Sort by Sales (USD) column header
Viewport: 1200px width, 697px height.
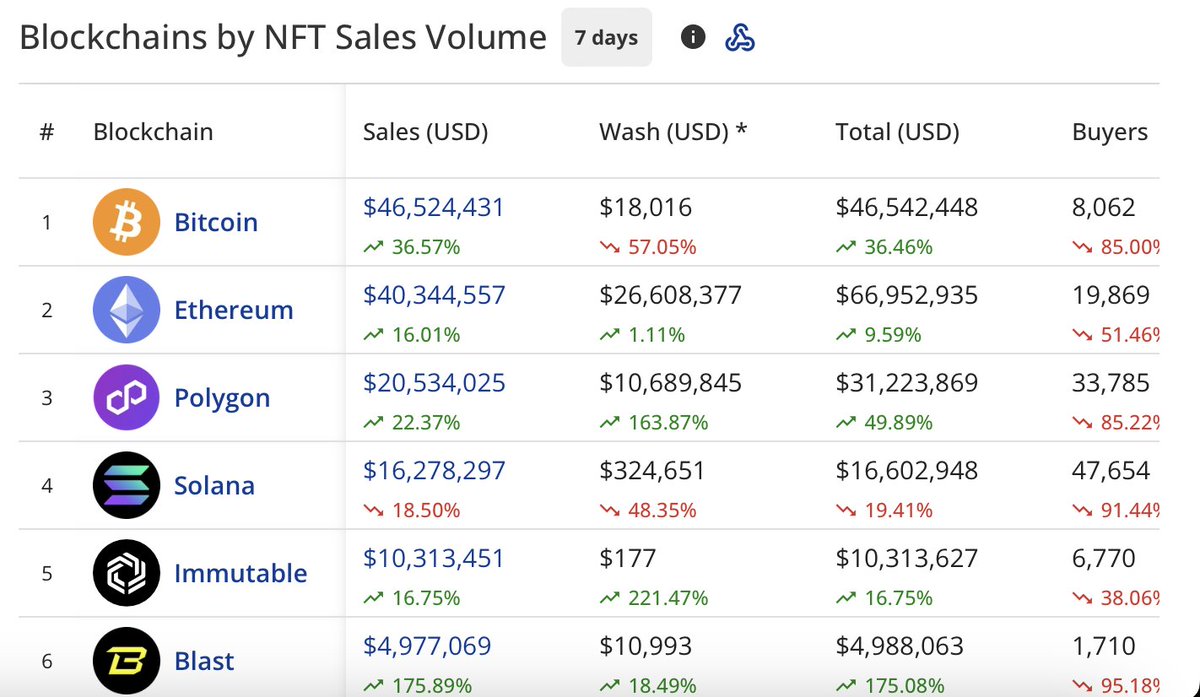pyautogui.click(x=425, y=132)
